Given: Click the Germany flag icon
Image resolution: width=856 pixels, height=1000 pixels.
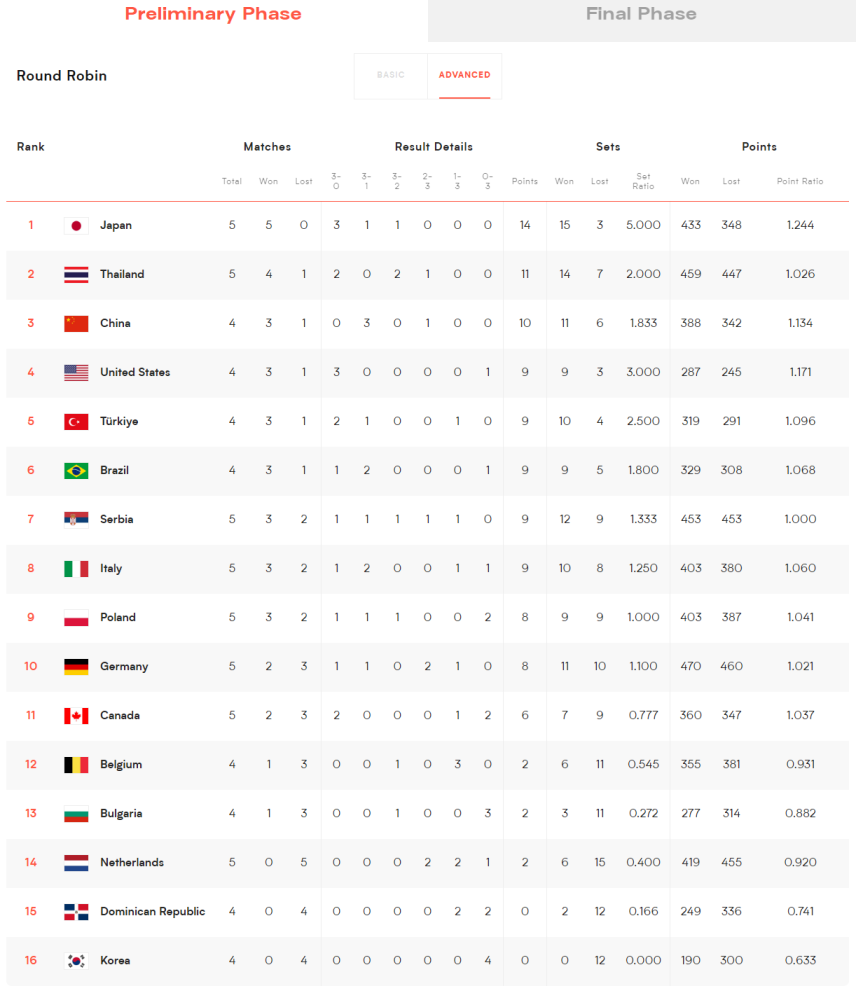Looking at the screenshot, I should 76,666.
